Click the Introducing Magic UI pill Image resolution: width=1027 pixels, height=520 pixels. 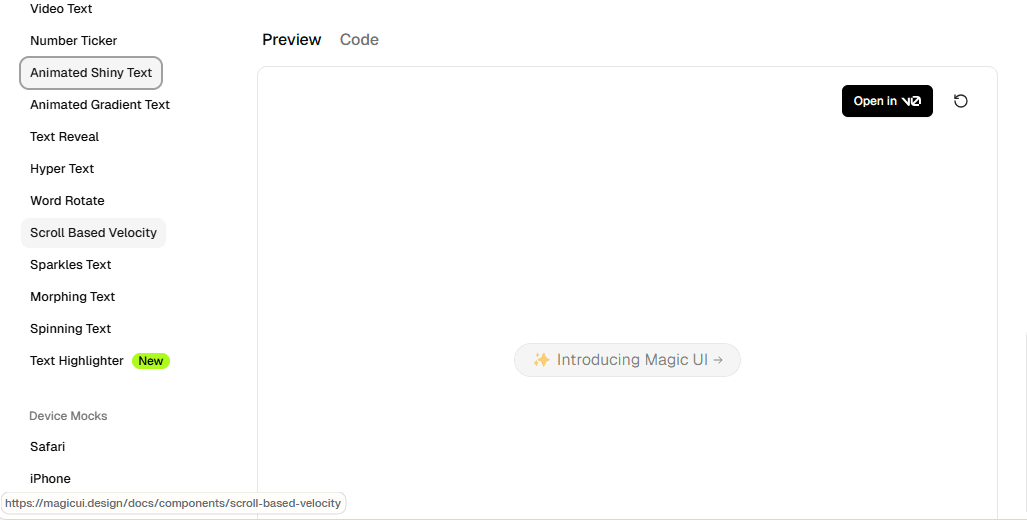tap(627, 360)
